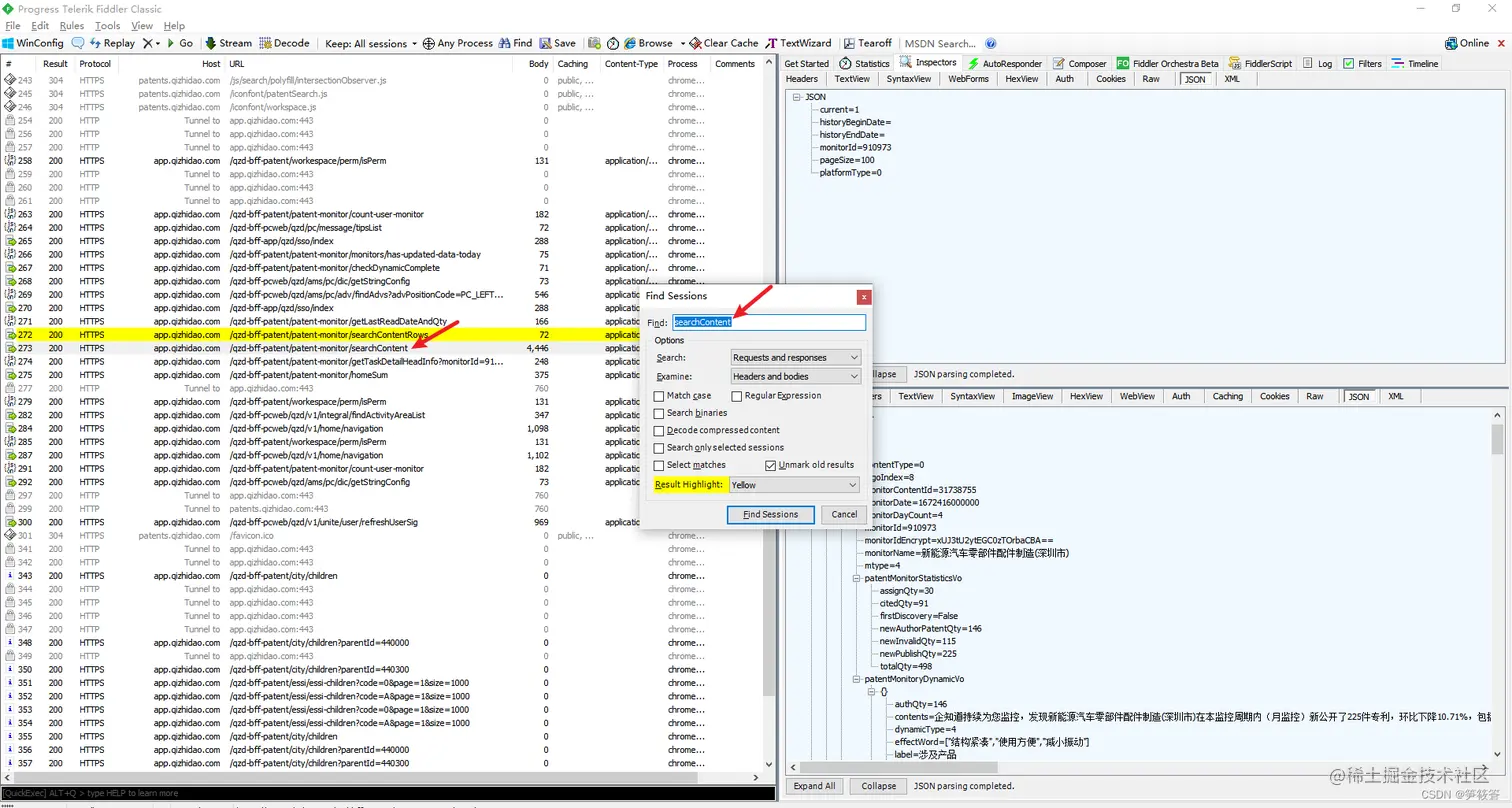The height and width of the screenshot is (808, 1512).
Task: Collapse the request JSON root node
Action: point(796,97)
